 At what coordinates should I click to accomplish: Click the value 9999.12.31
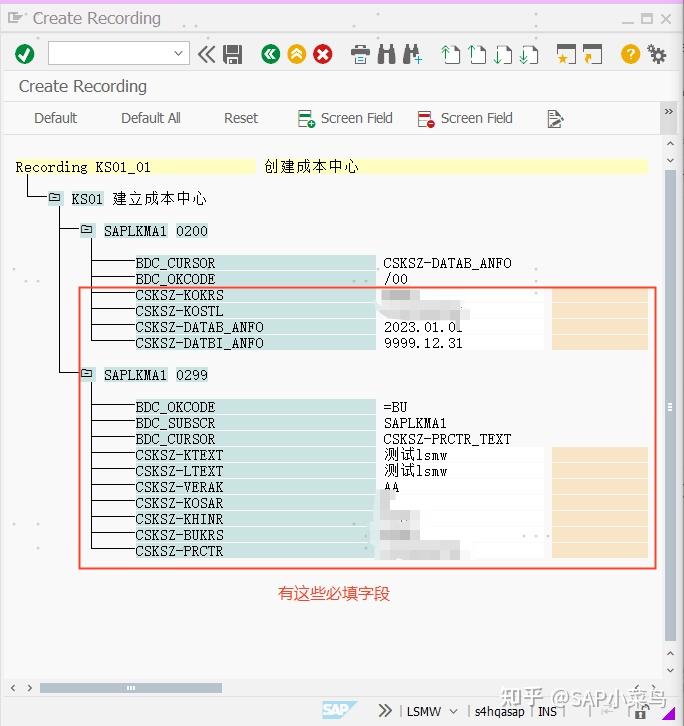[x=423, y=343]
